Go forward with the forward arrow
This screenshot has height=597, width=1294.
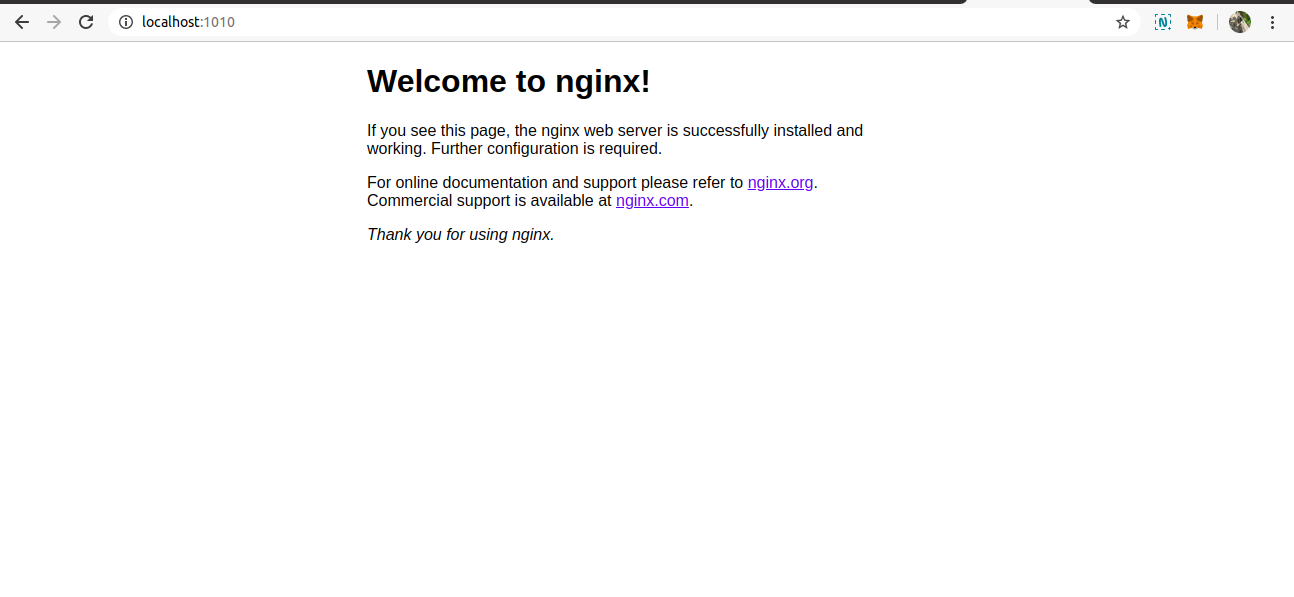pyautogui.click(x=54, y=22)
